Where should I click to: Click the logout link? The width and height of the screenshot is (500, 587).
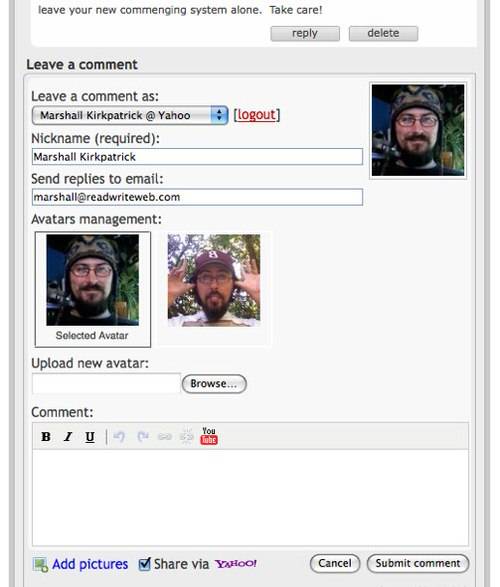coord(256,115)
